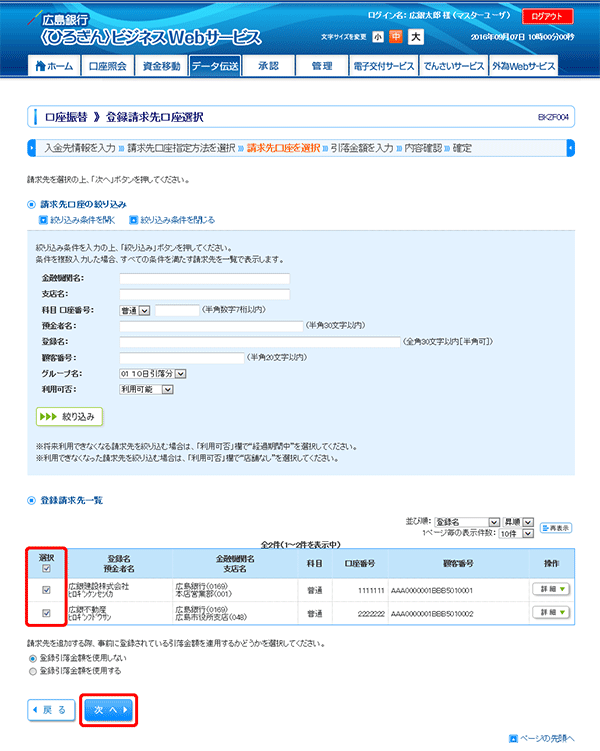
Task: Click the 金融機関名 input field
Action: [204, 279]
